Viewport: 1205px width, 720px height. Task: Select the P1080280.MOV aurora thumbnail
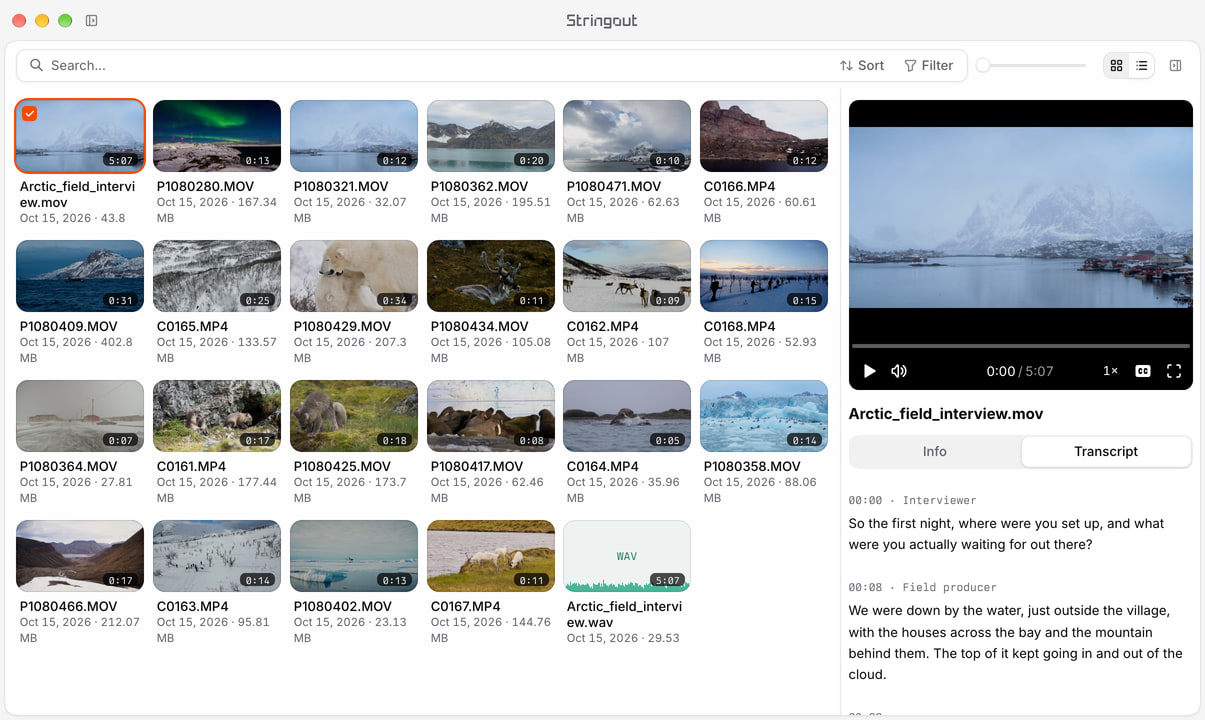coord(217,136)
